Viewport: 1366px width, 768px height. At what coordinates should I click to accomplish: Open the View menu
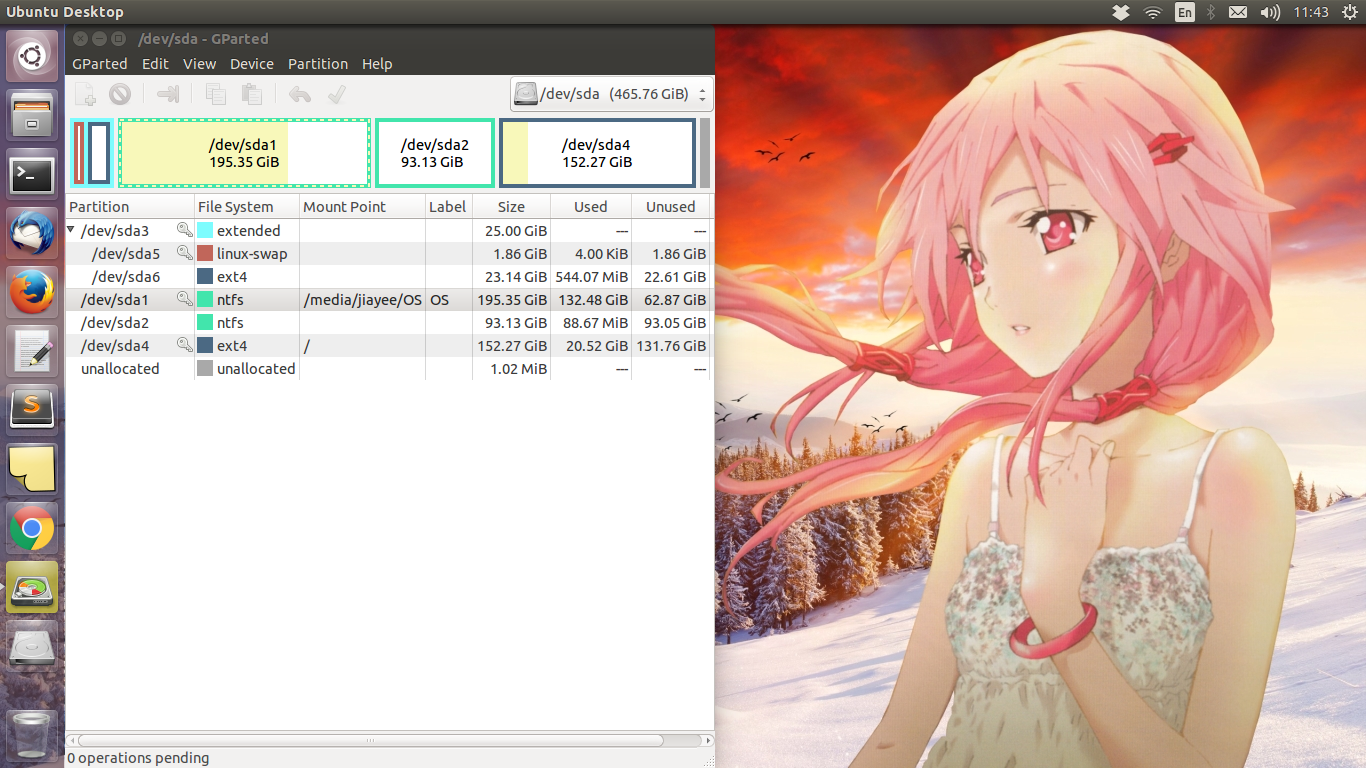coord(199,63)
